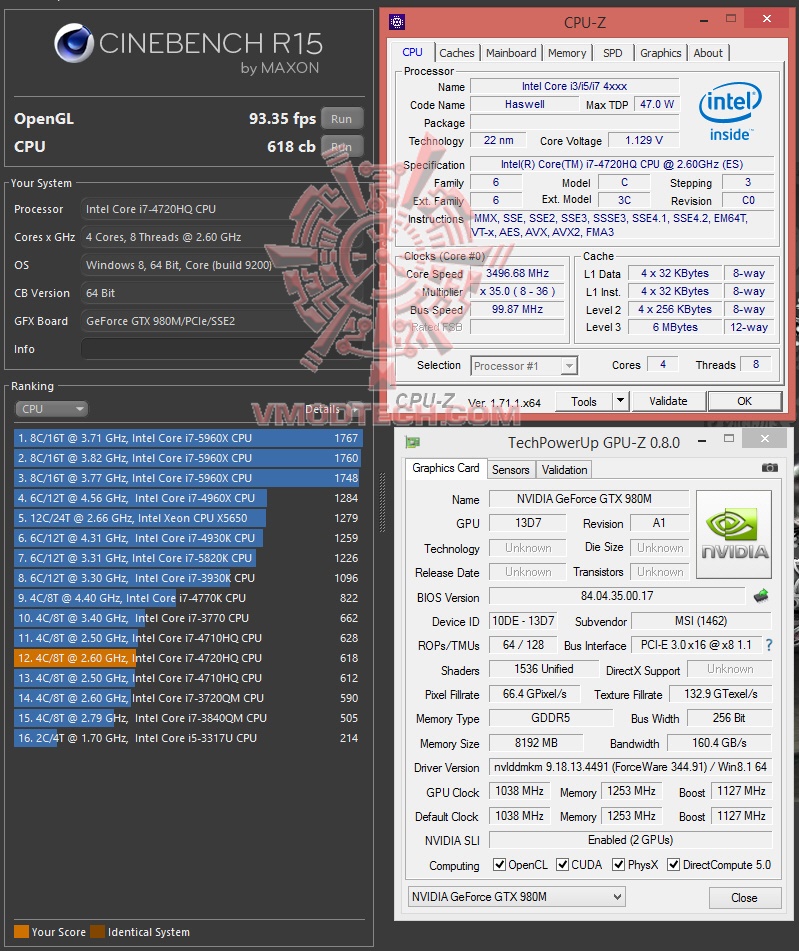Select ranking row 1 i7-5960X at 3.71 GHz

[187, 438]
